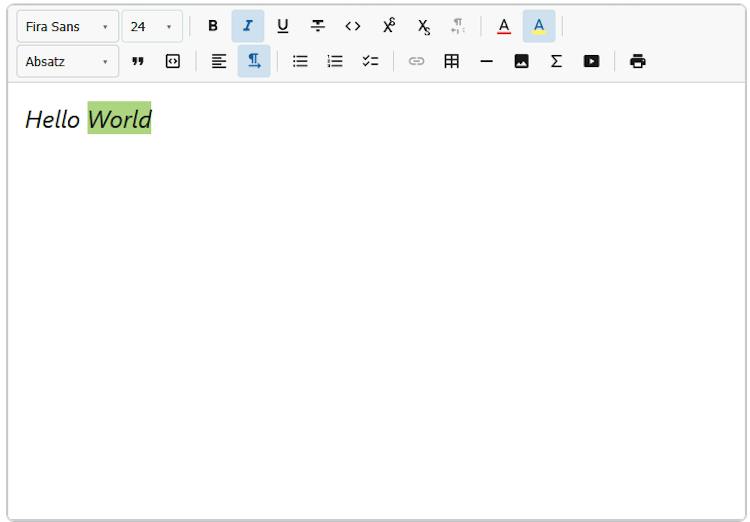Click the insert link icon
Viewport: 750px width, 522px height.
[416, 61]
